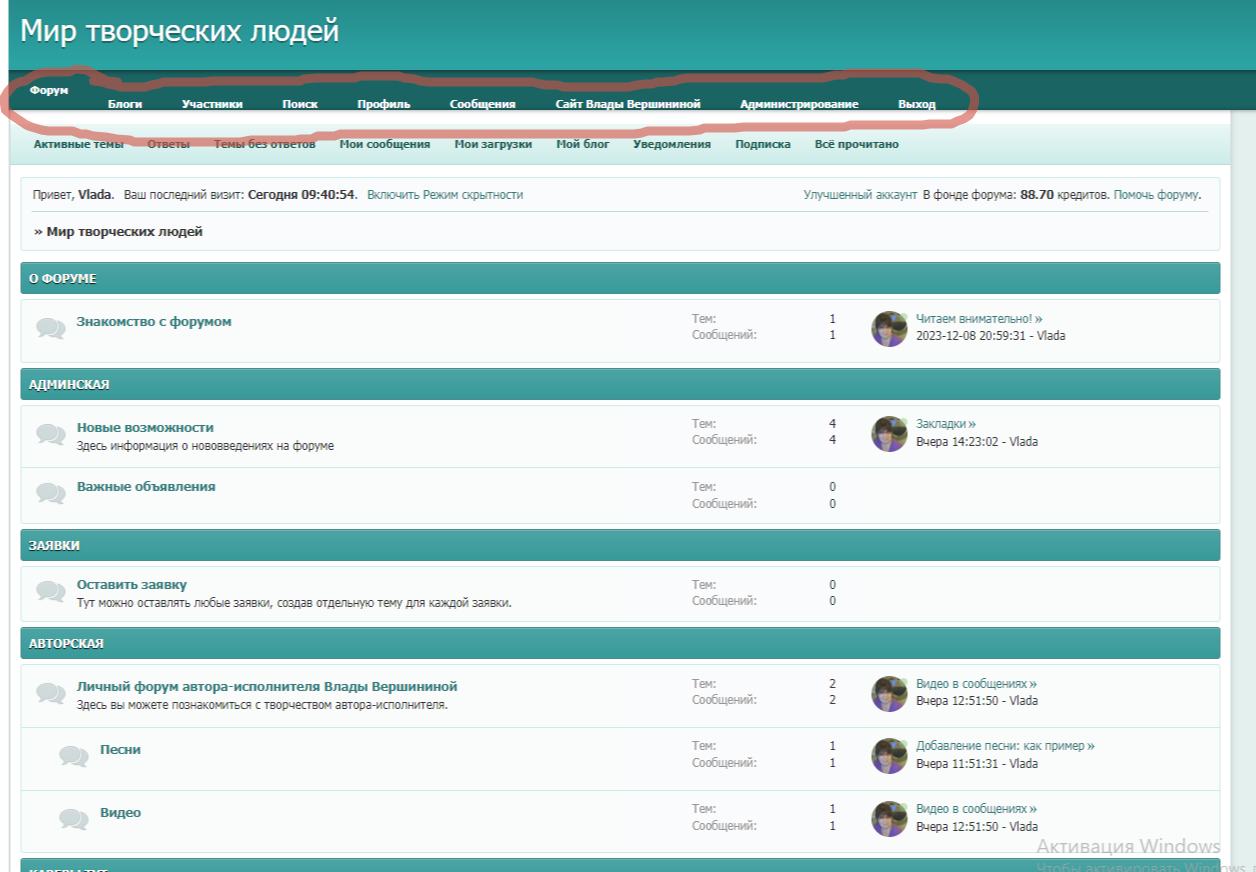Open the Добавление песни: как пример post

point(1004,746)
